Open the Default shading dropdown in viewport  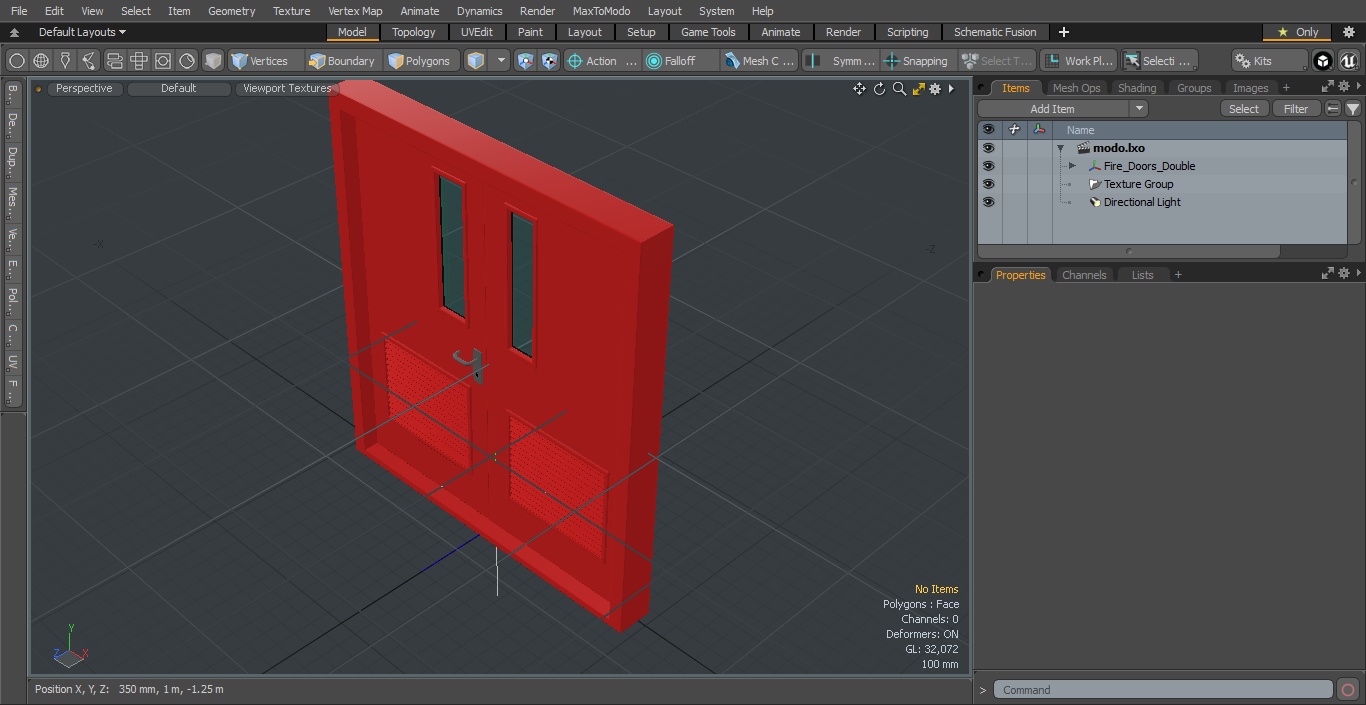click(178, 88)
